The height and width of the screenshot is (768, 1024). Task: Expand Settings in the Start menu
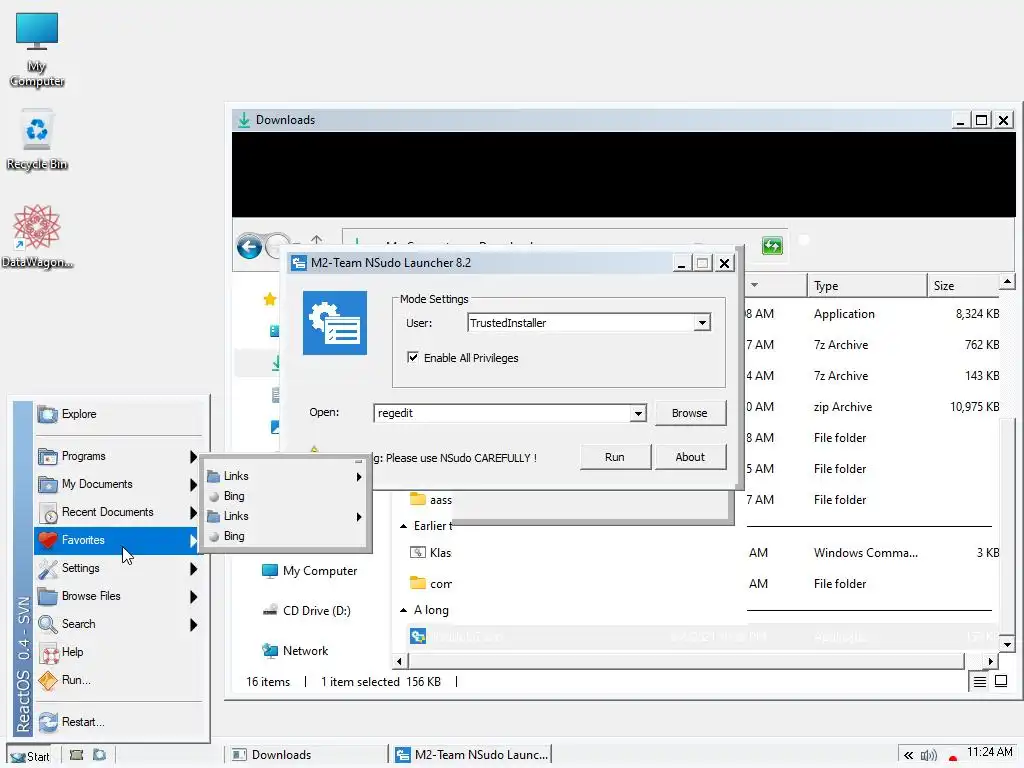119,568
